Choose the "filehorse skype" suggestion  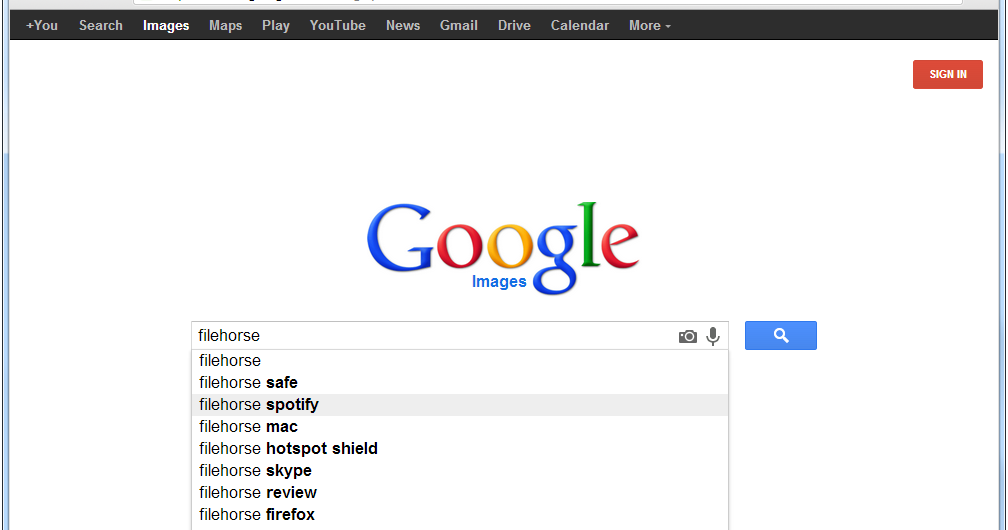pyautogui.click(x=255, y=471)
